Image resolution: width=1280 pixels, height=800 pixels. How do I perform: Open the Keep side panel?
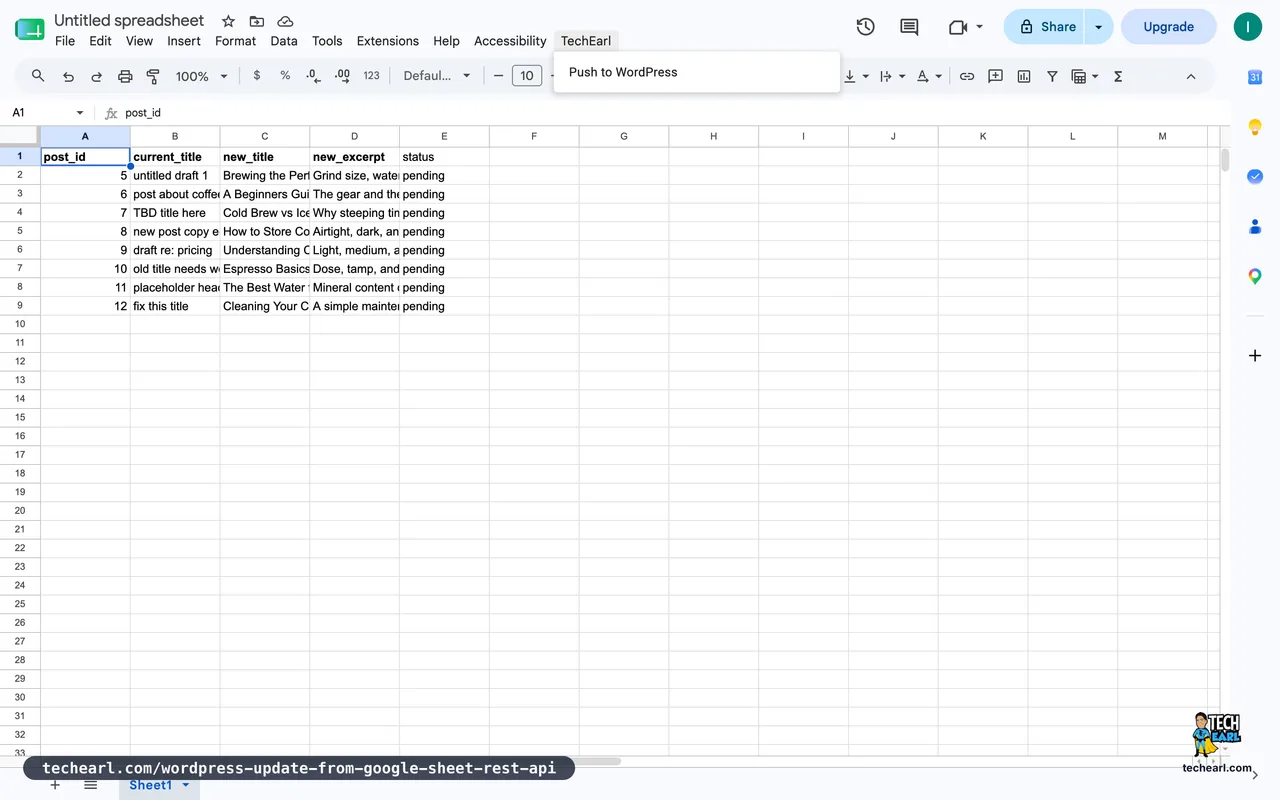(1255, 127)
